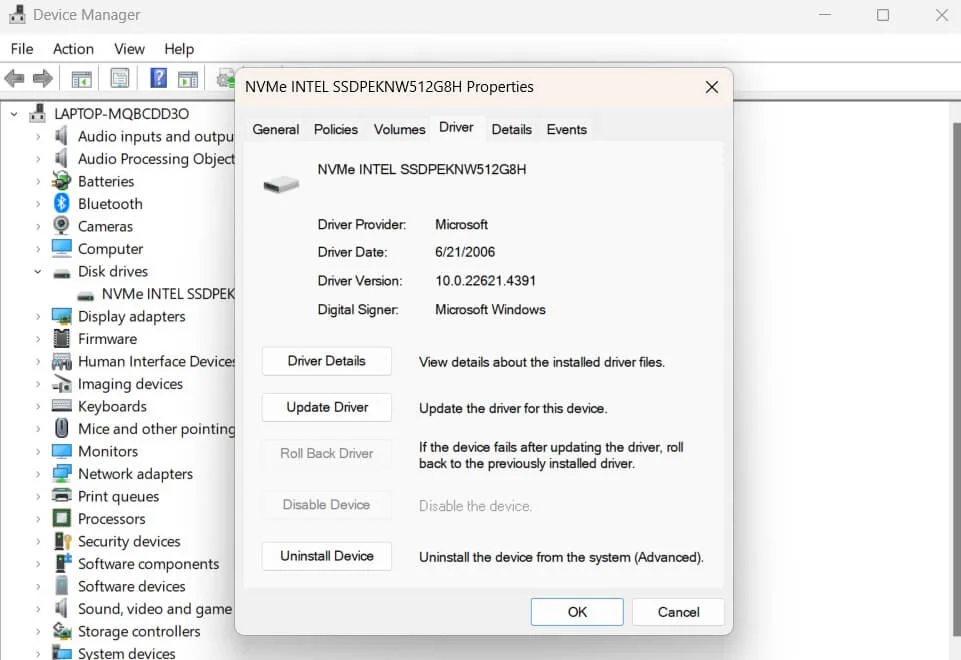Click the Cameras webcam icon
The height and width of the screenshot is (660, 961).
[x=62, y=226]
